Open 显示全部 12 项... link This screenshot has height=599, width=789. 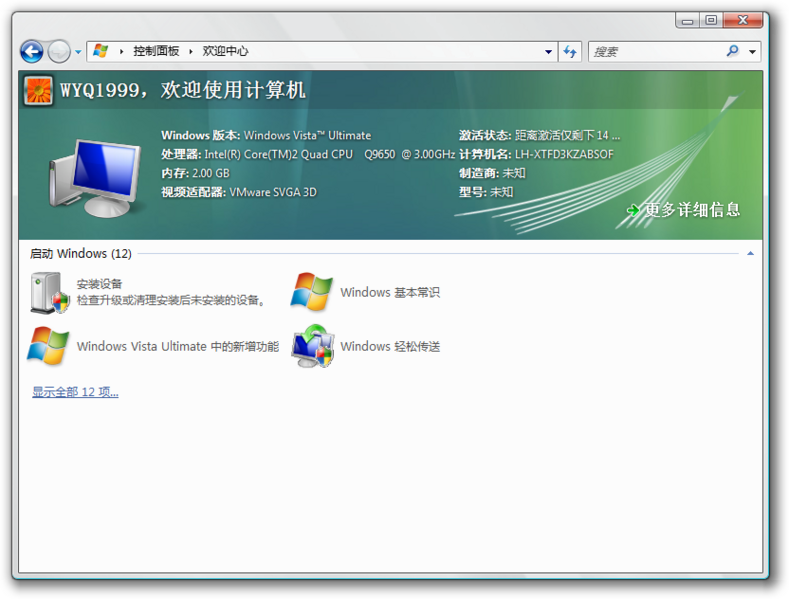tap(75, 392)
